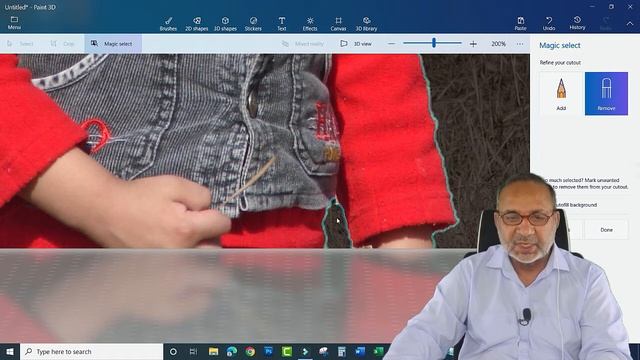Open Cortana from the taskbar
The height and width of the screenshot is (360, 640).
(173, 351)
